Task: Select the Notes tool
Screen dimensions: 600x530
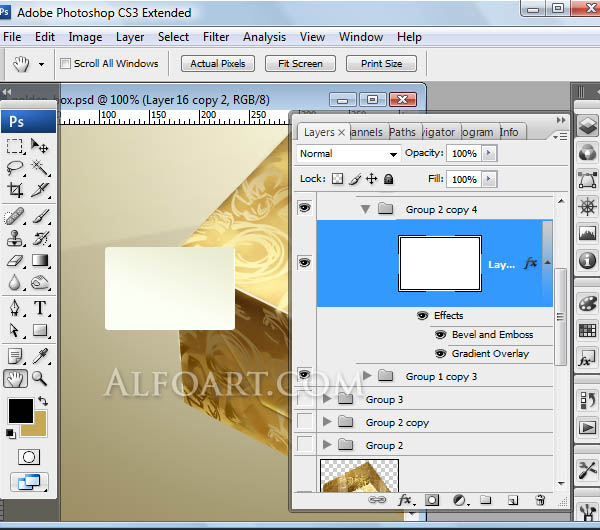Action: 15,356
